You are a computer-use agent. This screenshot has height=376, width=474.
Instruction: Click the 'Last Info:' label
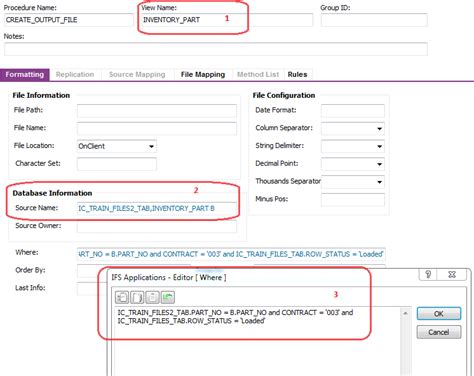30,288
